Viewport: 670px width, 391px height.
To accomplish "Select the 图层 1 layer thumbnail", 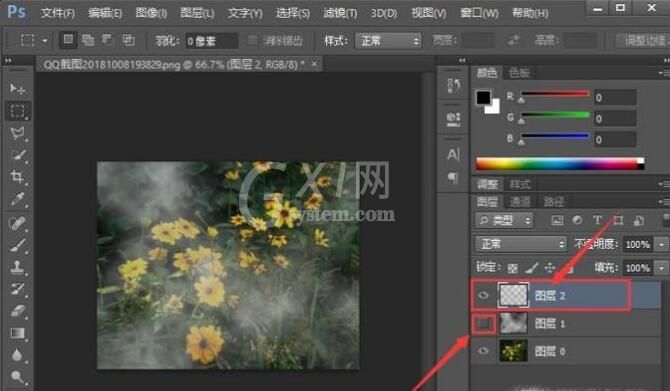I will point(513,323).
